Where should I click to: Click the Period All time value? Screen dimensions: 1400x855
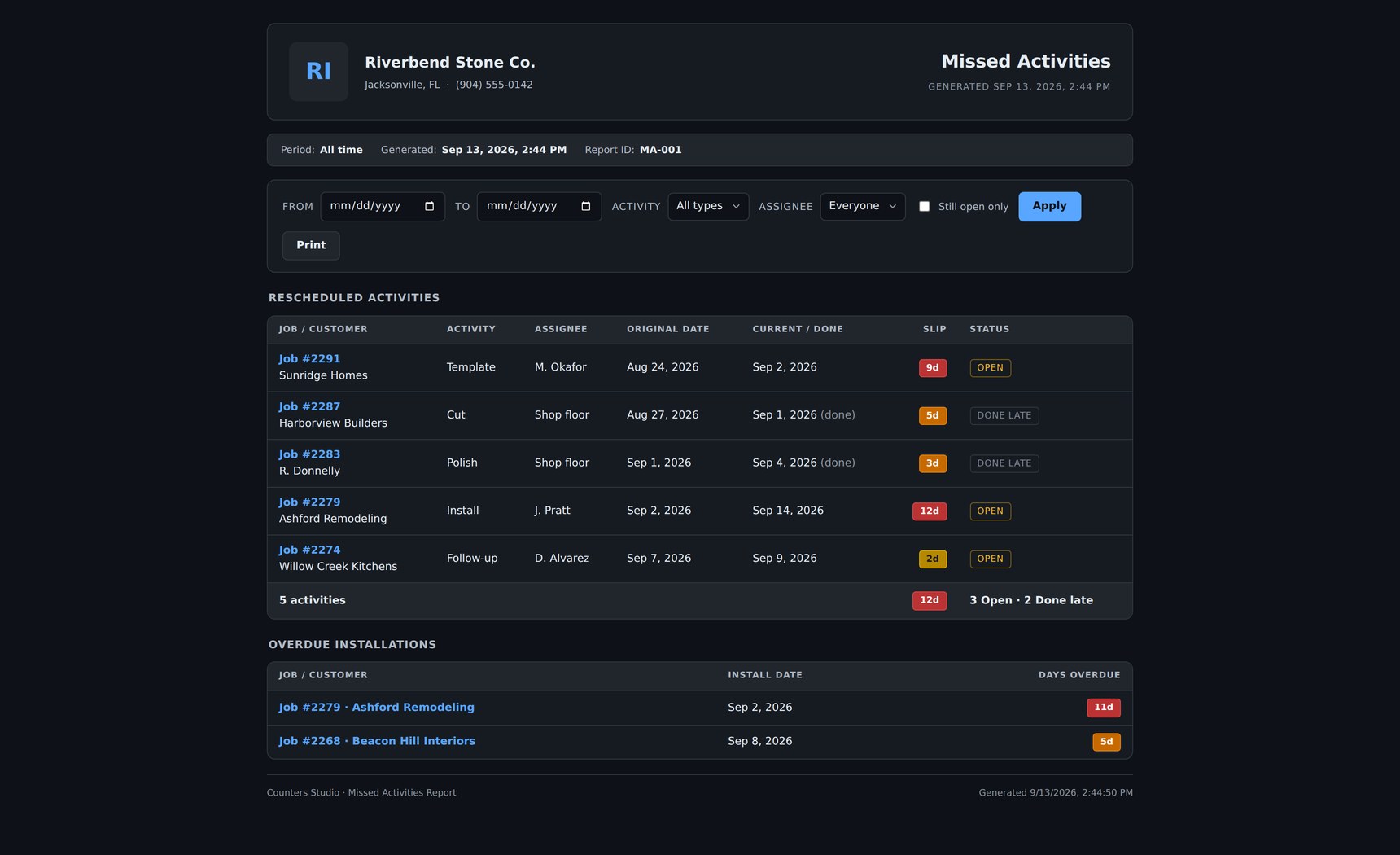pyautogui.click(x=341, y=150)
